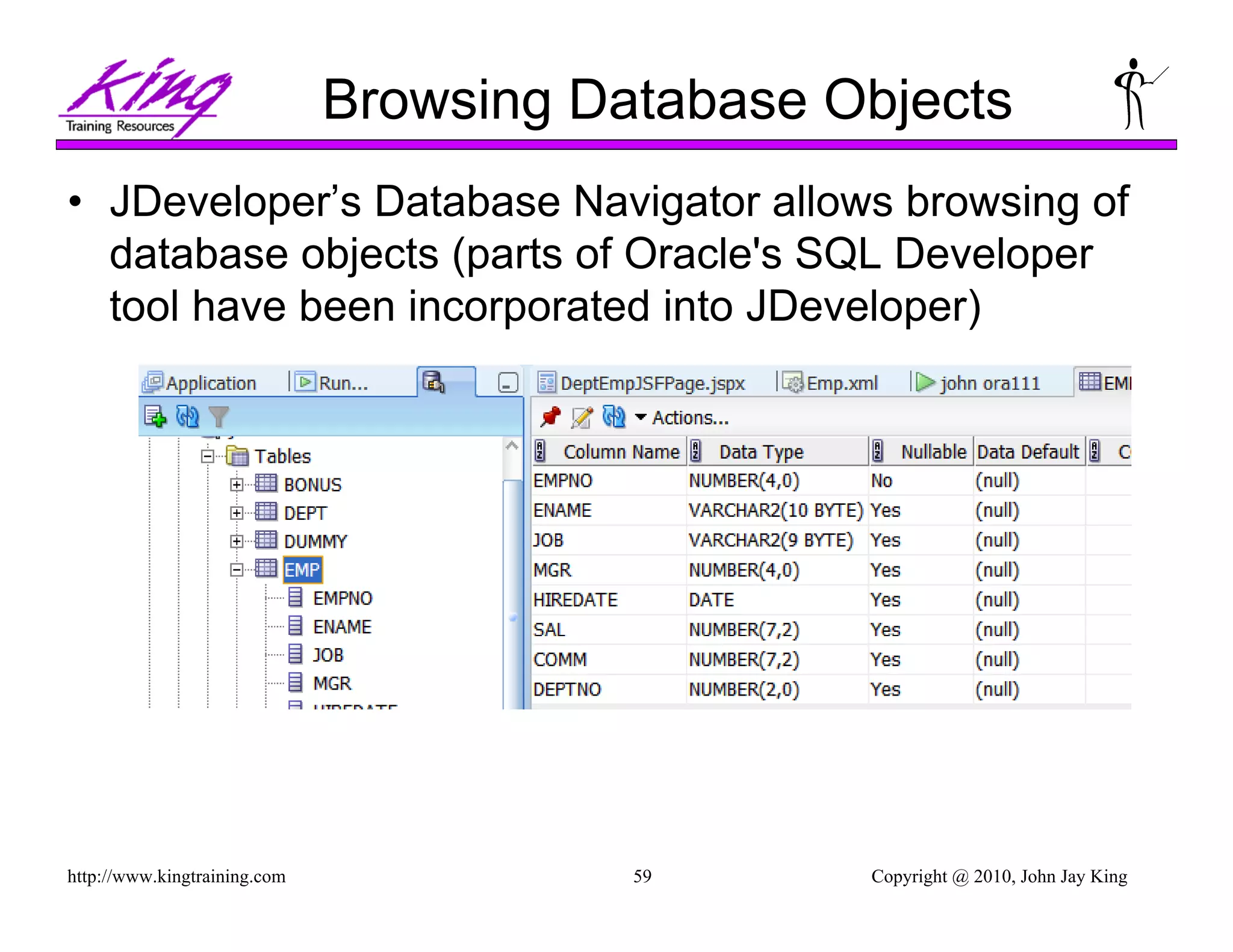1233x952 pixels.
Task: Click the DUMMY table icon
Action: tap(266, 540)
